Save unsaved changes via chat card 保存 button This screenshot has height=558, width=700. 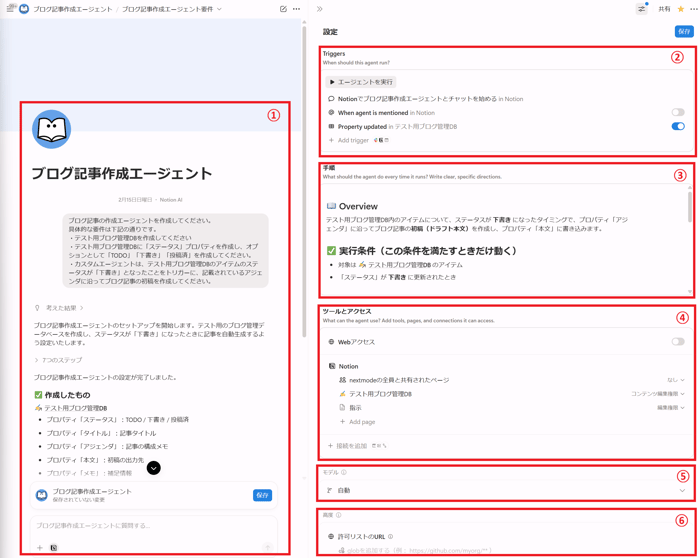(x=262, y=495)
